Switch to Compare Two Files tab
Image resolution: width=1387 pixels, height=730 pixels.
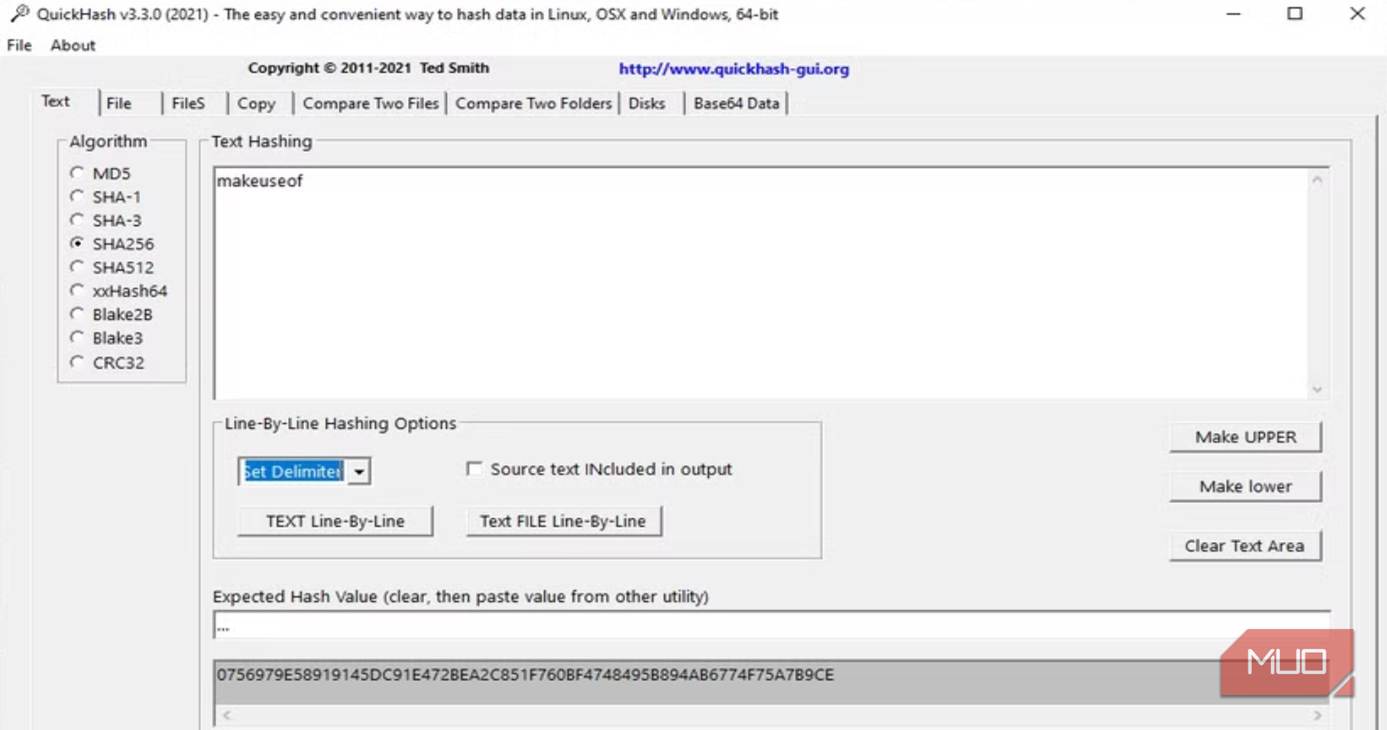[x=370, y=103]
